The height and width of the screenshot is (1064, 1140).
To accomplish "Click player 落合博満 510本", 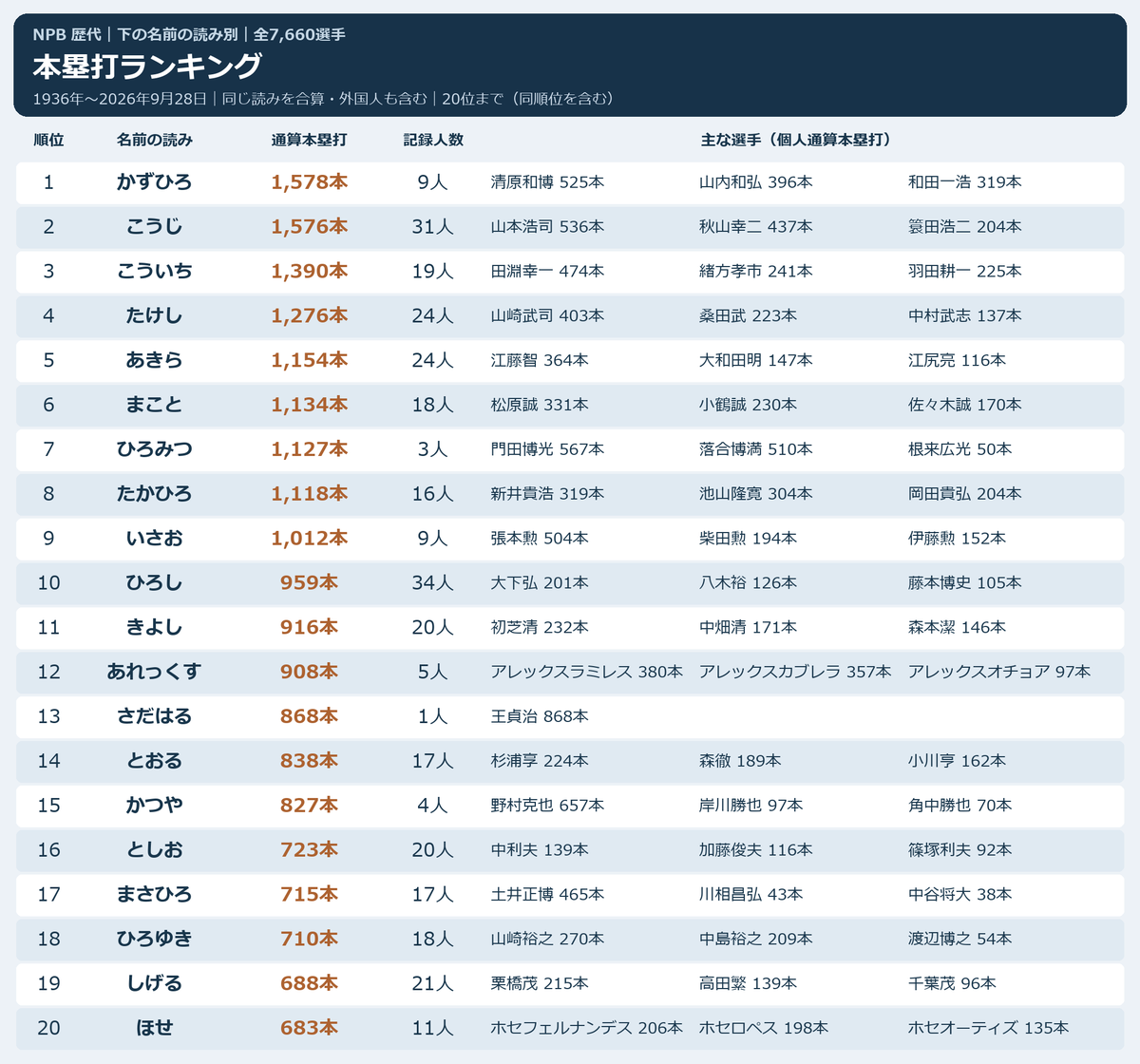I will (756, 449).
